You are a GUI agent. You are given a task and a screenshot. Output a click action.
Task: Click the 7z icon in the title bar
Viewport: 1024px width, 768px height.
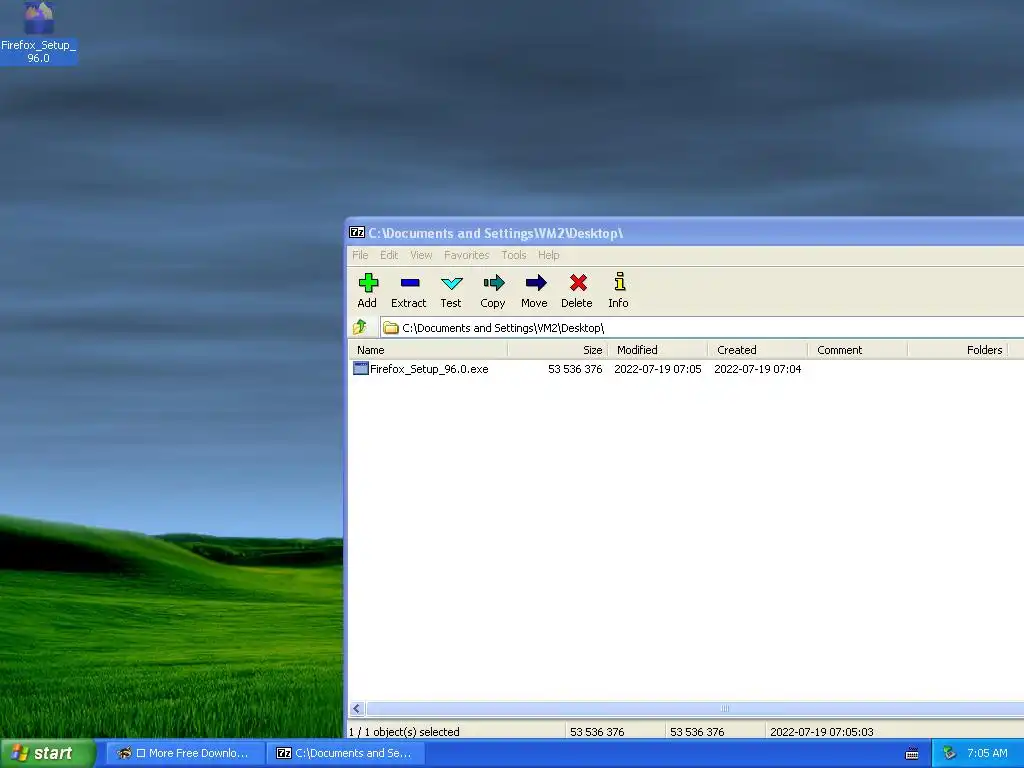coord(357,232)
